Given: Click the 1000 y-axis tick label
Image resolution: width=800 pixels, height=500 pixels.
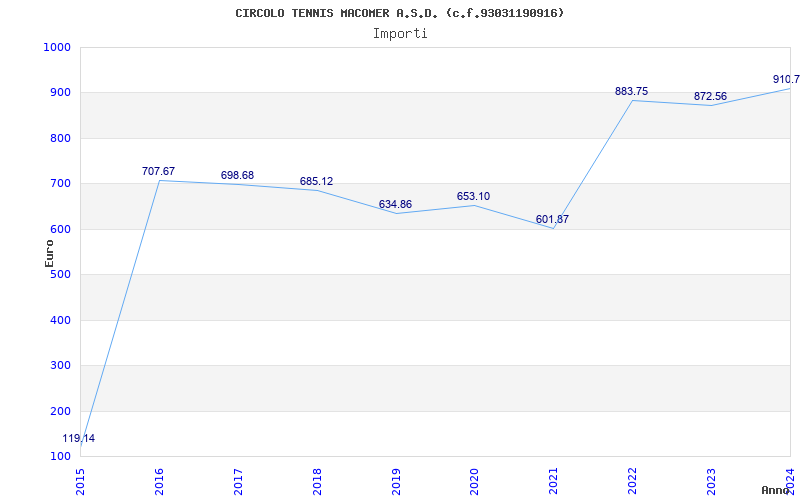Looking at the screenshot, I should 57,47.
